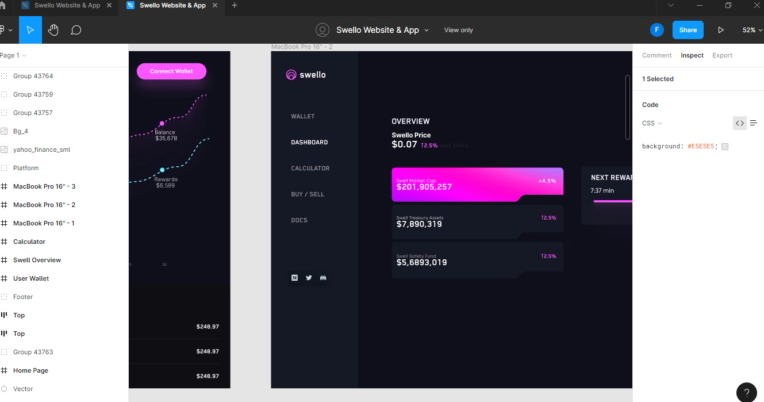Open the CSS language dropdown

652,123
